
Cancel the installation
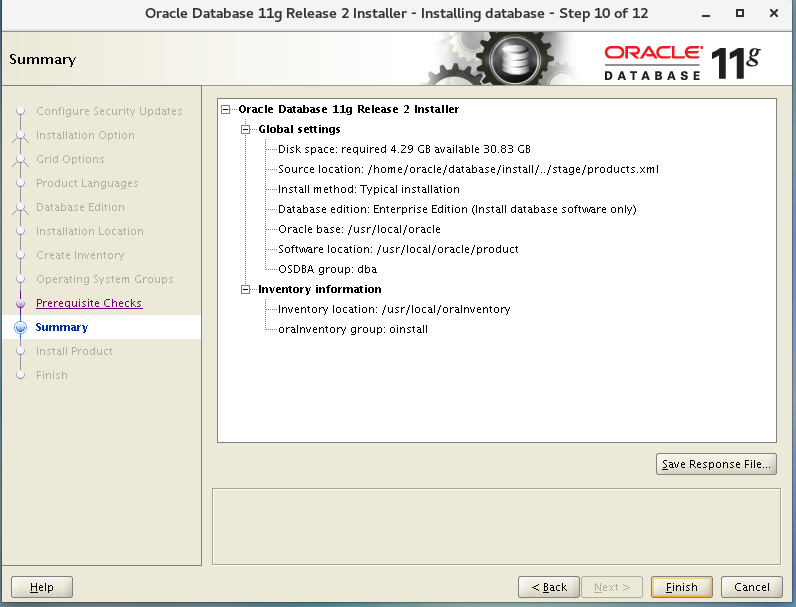point(752,587)
